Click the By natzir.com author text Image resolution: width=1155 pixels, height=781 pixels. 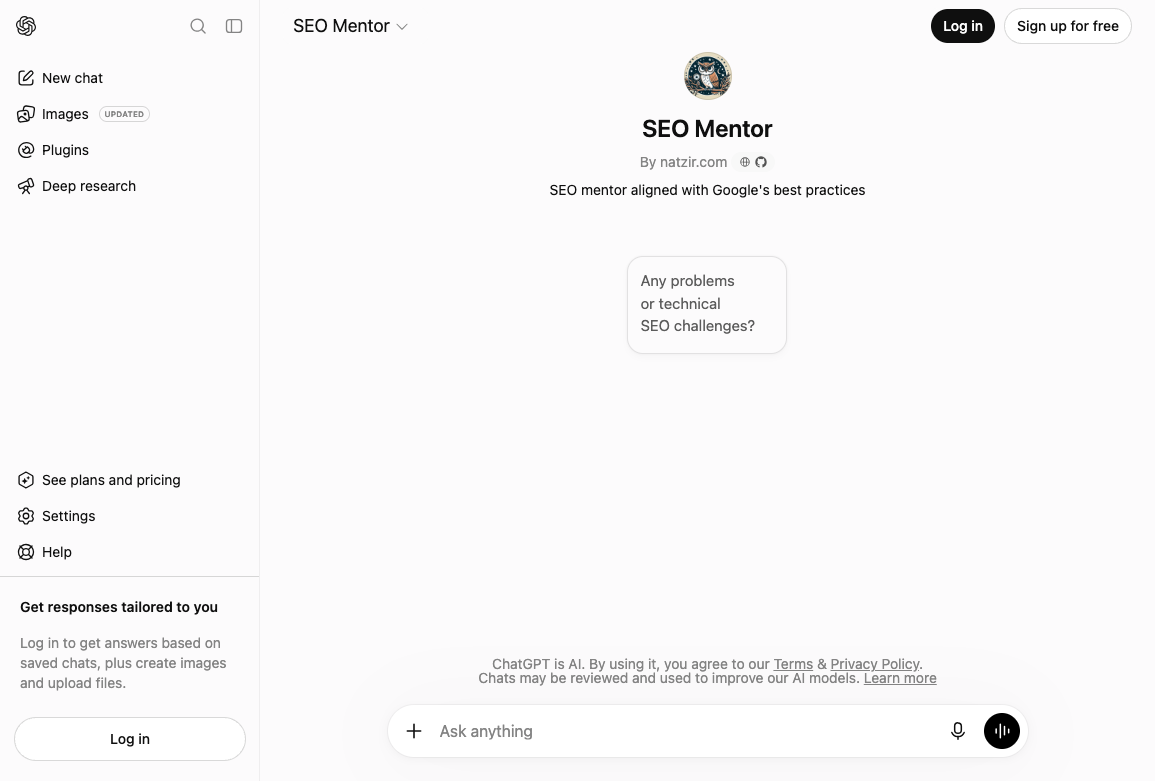point(684,162)
